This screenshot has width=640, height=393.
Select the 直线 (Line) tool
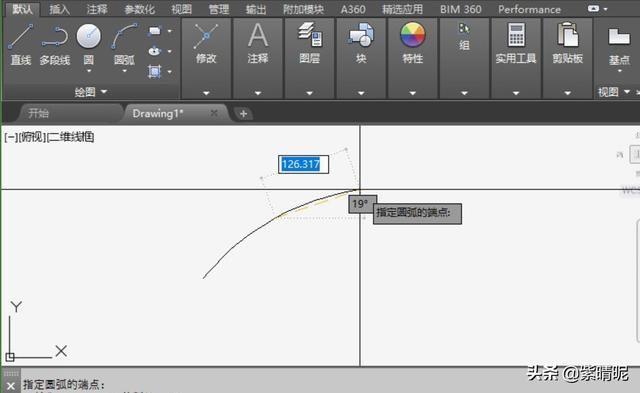click(20, 44)
